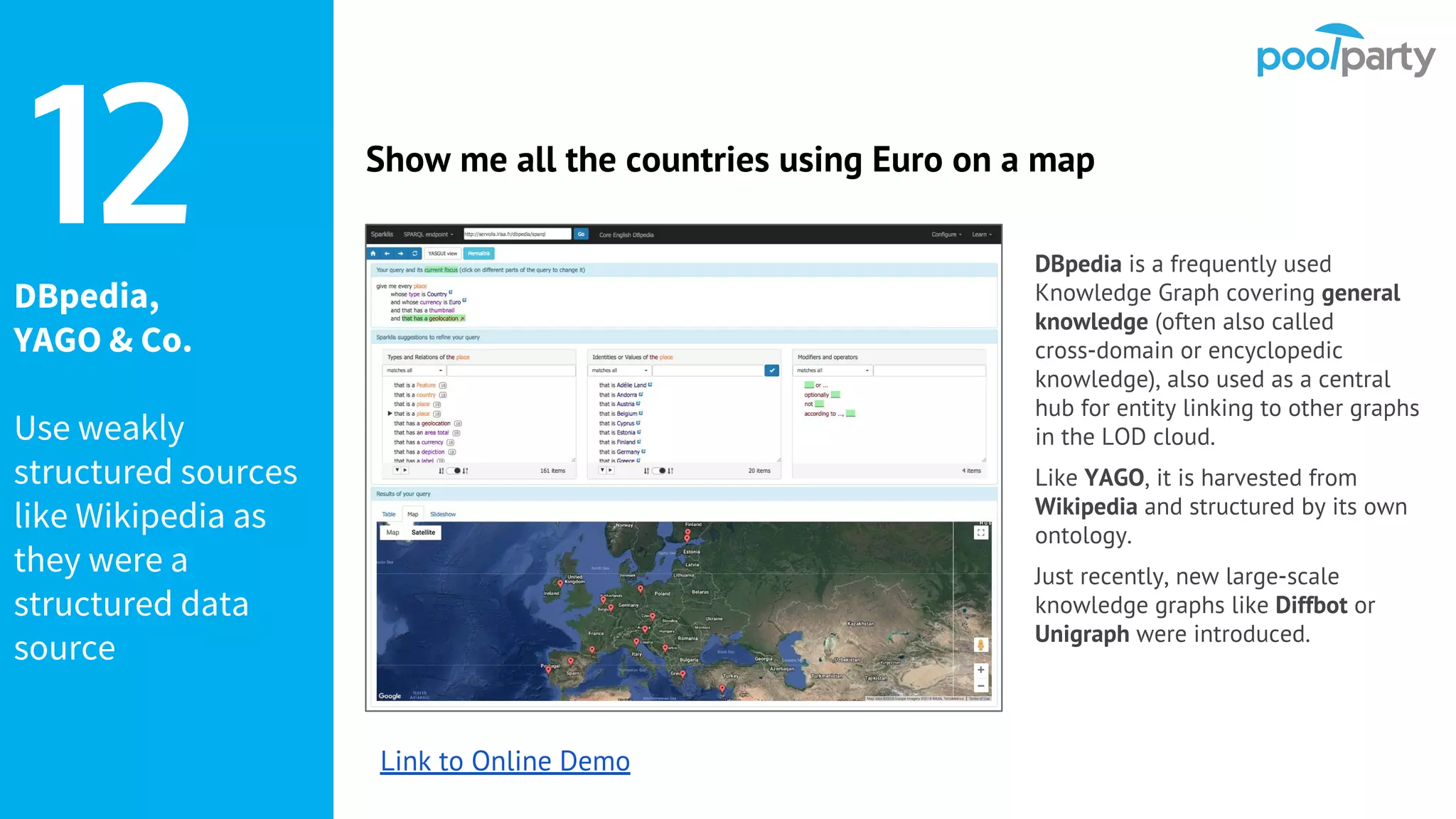Zoom out on the map
This screenshot has width=1456, height=819.
(981, 686)
